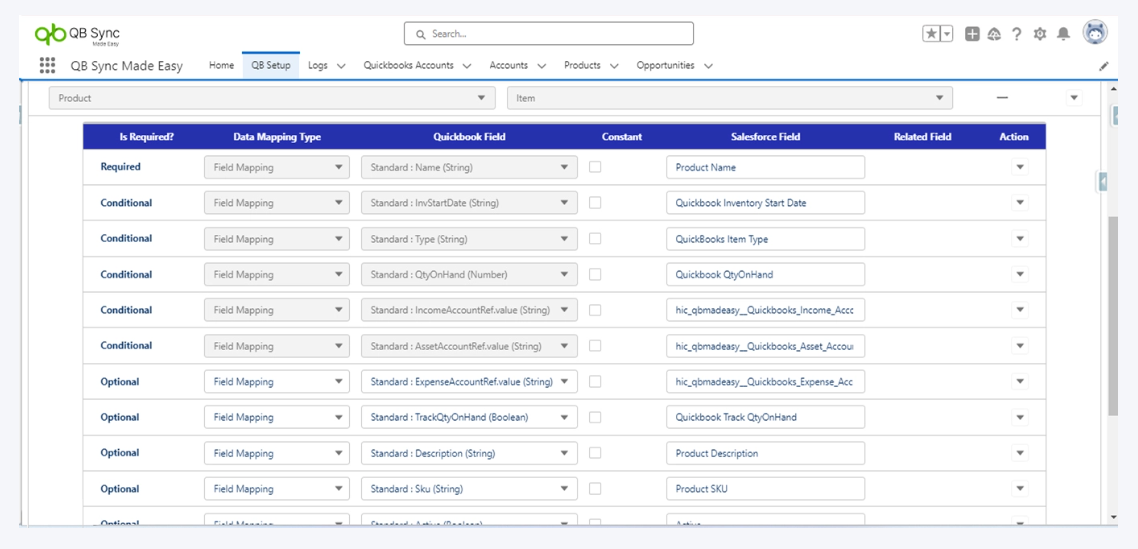View notifications via the bell icon
Viewport: 1138px width, 549px height.
pyautogui.click(x=1063, y=34)
